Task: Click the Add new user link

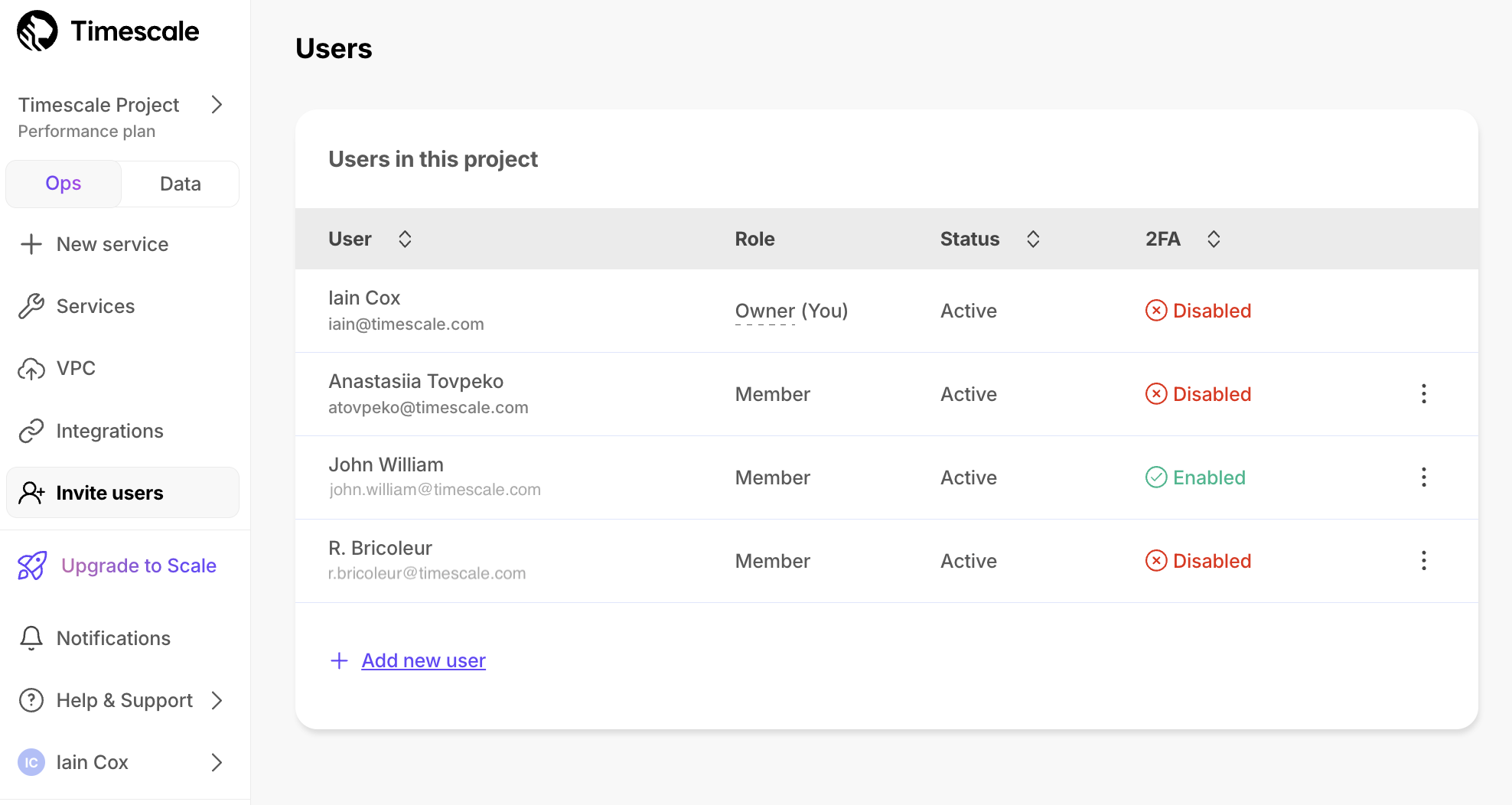Action: click(x=423, y=660)
